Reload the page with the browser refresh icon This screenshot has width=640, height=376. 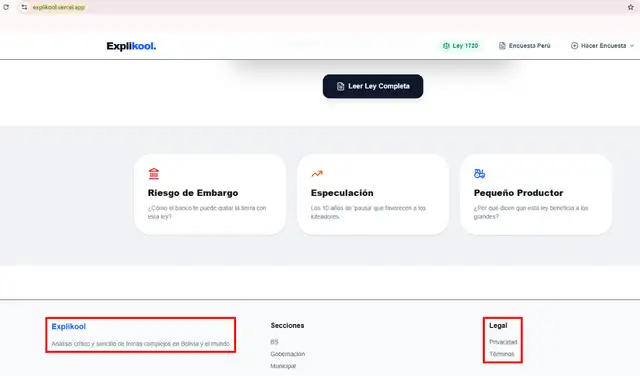pos(6,7)
